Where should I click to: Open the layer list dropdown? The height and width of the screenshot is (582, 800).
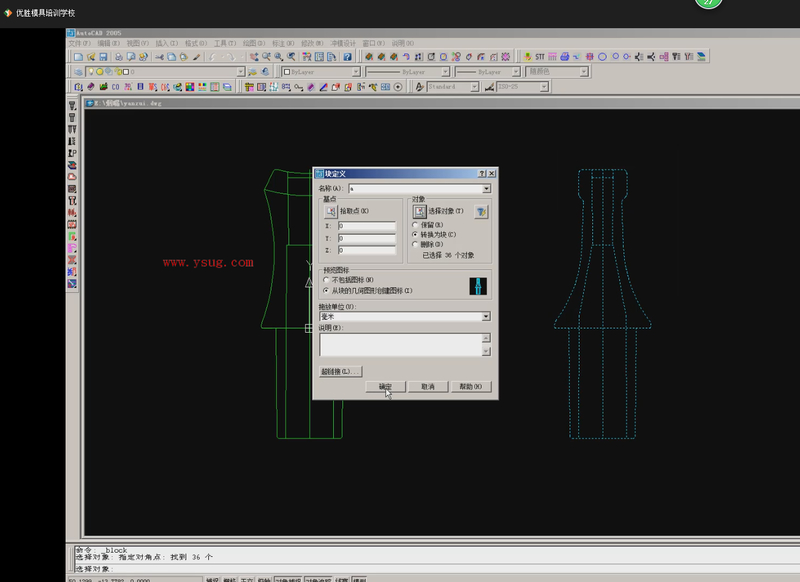(x=241, y=72)
